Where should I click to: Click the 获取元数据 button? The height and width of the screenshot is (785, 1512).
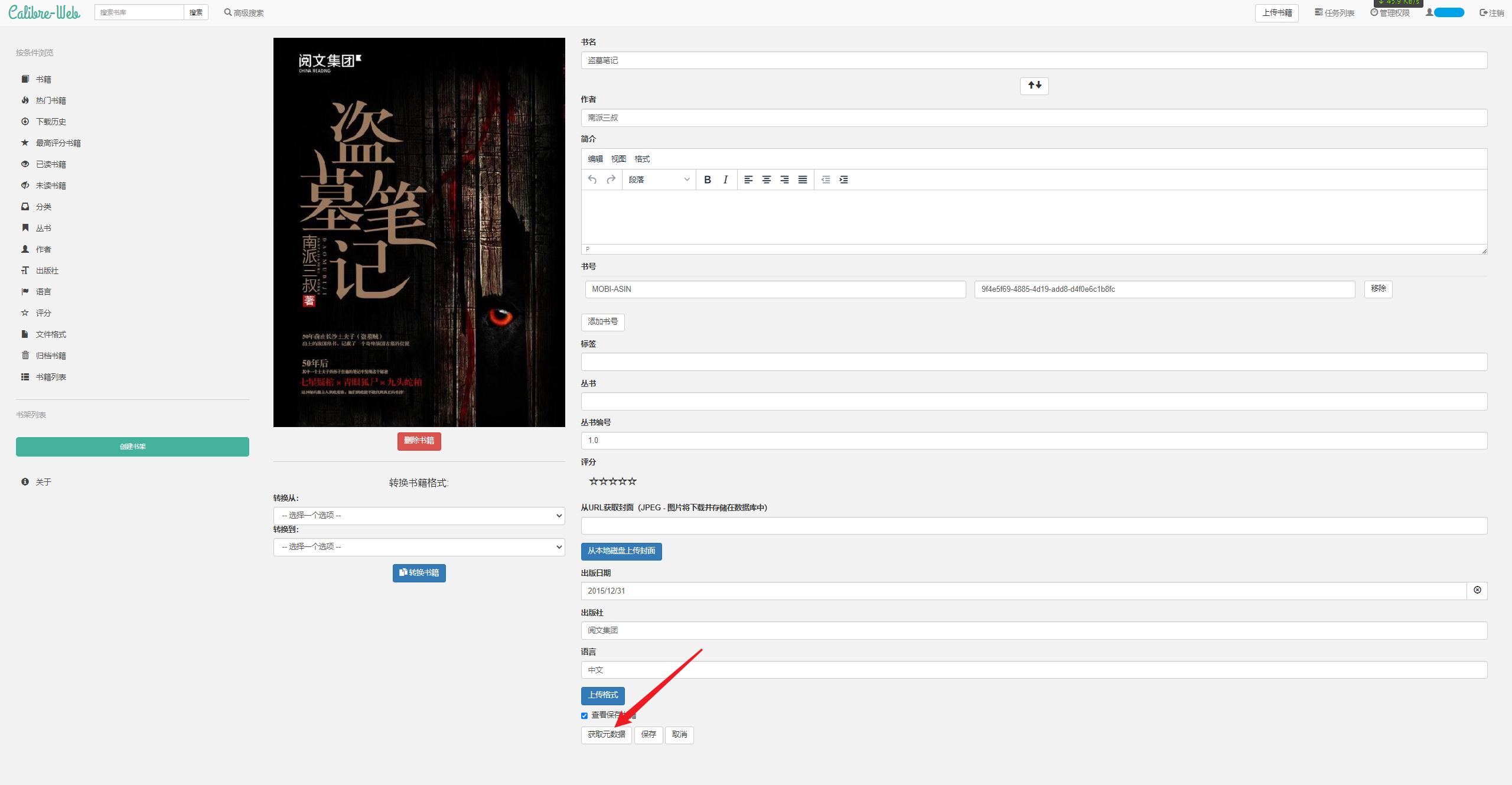tap(606, 735)
